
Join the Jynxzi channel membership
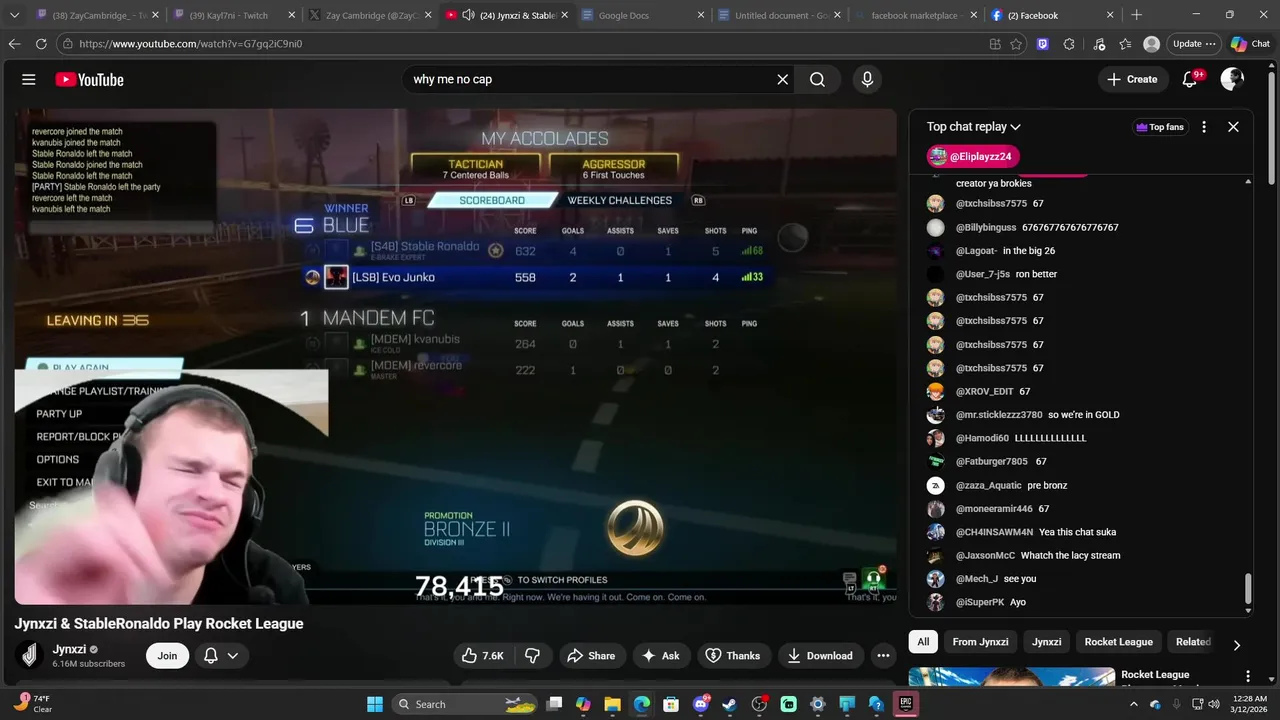tap(167, 656)
